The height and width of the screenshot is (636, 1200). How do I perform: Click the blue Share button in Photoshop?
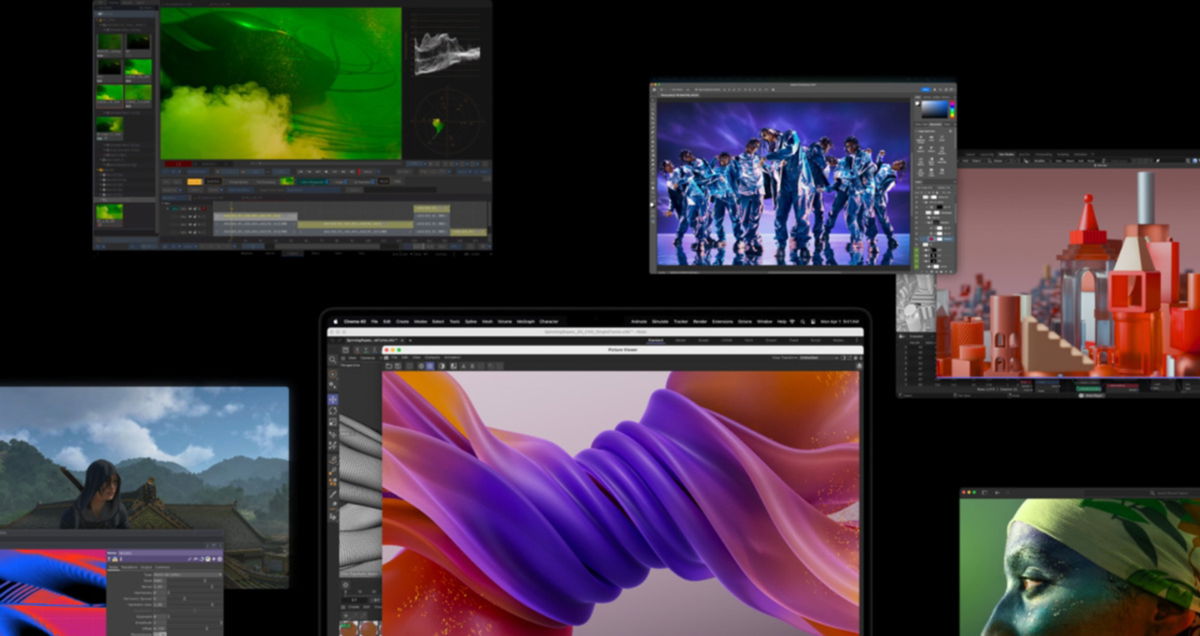pyautogui.click(x=925, y=90)
